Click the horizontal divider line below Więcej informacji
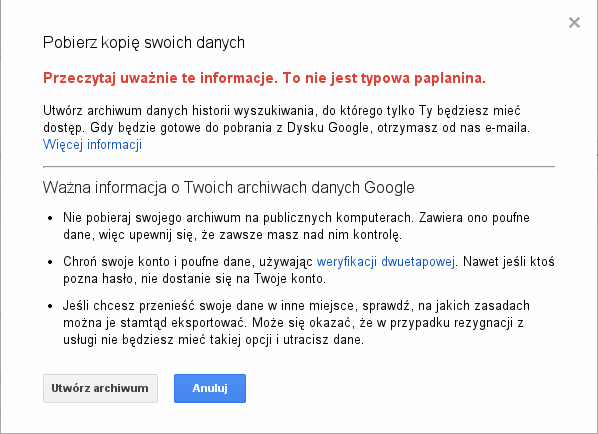Viewport: 598px width, 434px height. point(299,167)
